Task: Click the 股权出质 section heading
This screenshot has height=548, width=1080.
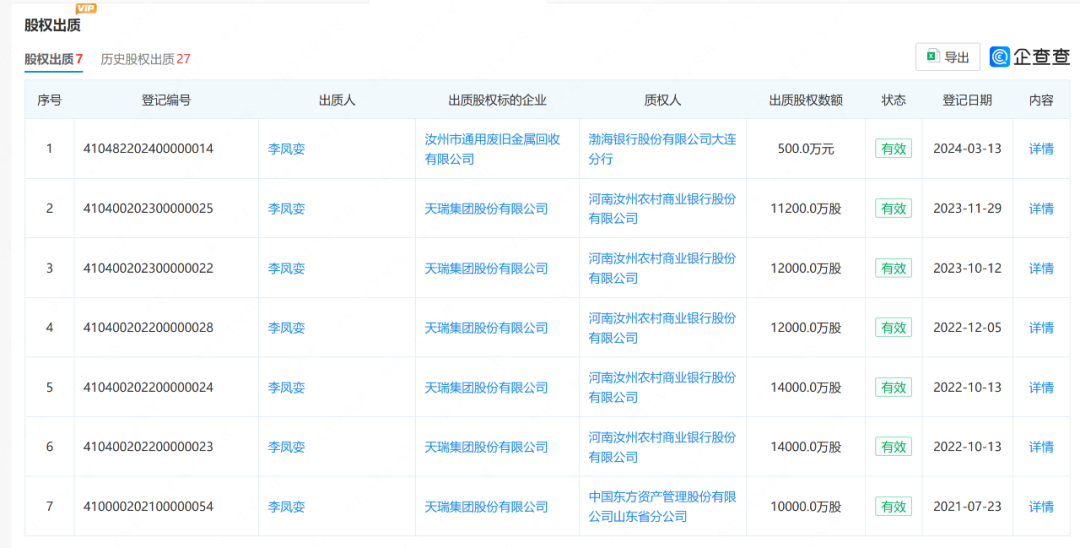Action: (52, 26)
